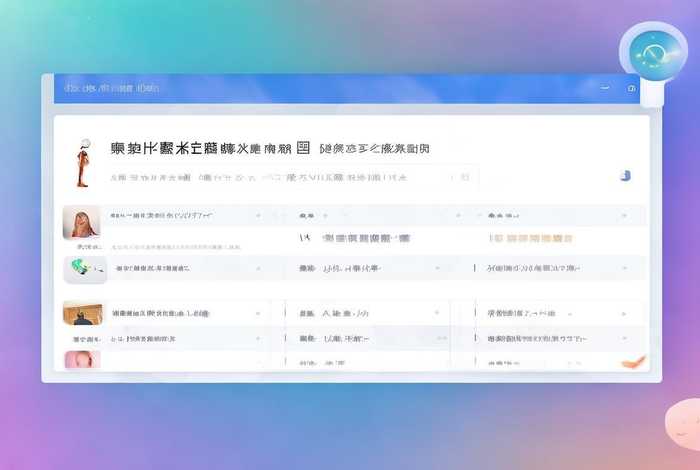Click the small faint icon inside the search field
This screenshot has width=700, height=470.
pyautogui.click(x=465, y=177)
